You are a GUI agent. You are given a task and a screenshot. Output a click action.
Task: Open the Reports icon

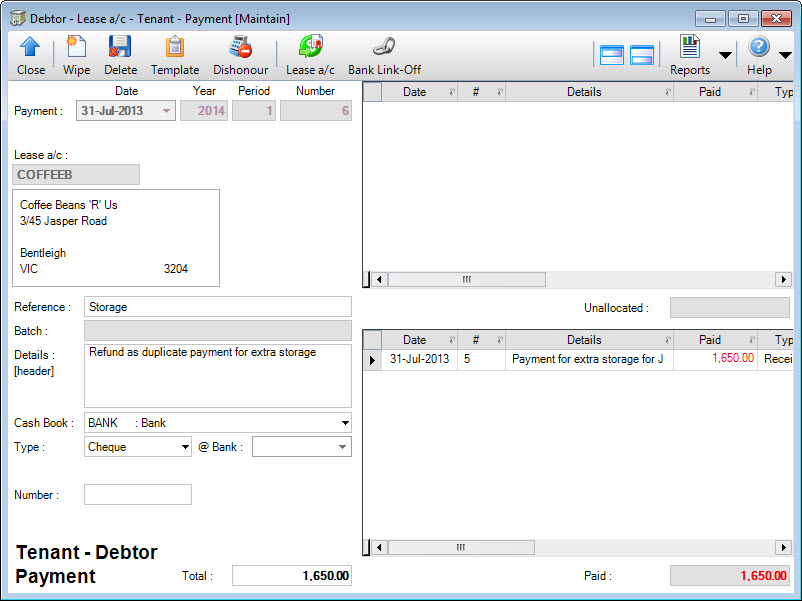coord(689,47)
